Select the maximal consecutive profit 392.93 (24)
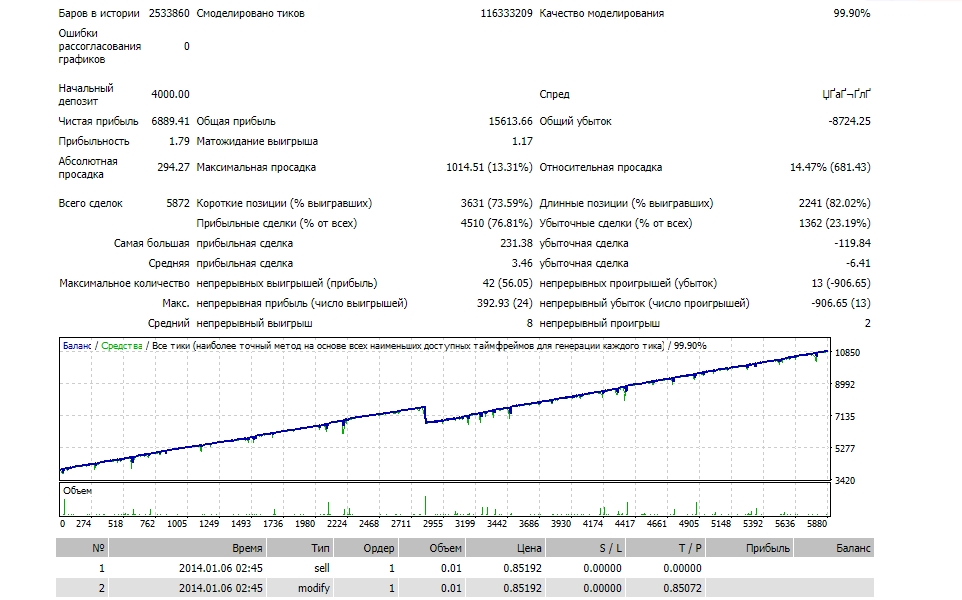Screen dimensions: 962x600 [504, 303]
